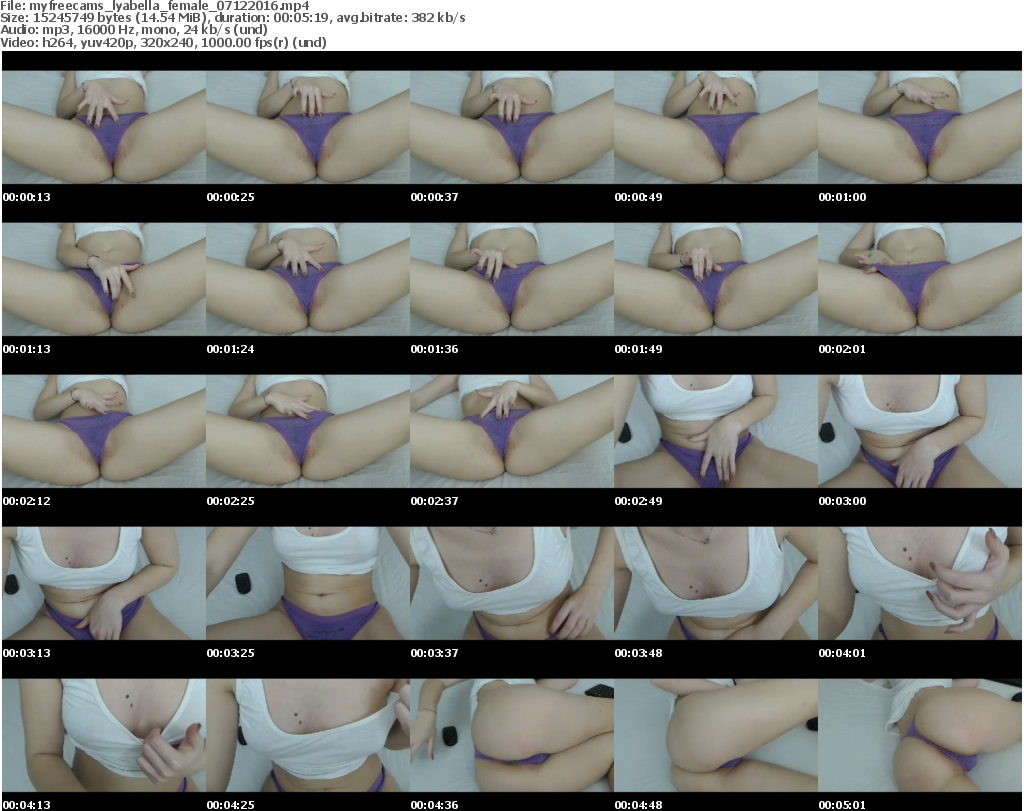
Task: Click the timestamp label 00:01:00
Action: pos(842,197)
